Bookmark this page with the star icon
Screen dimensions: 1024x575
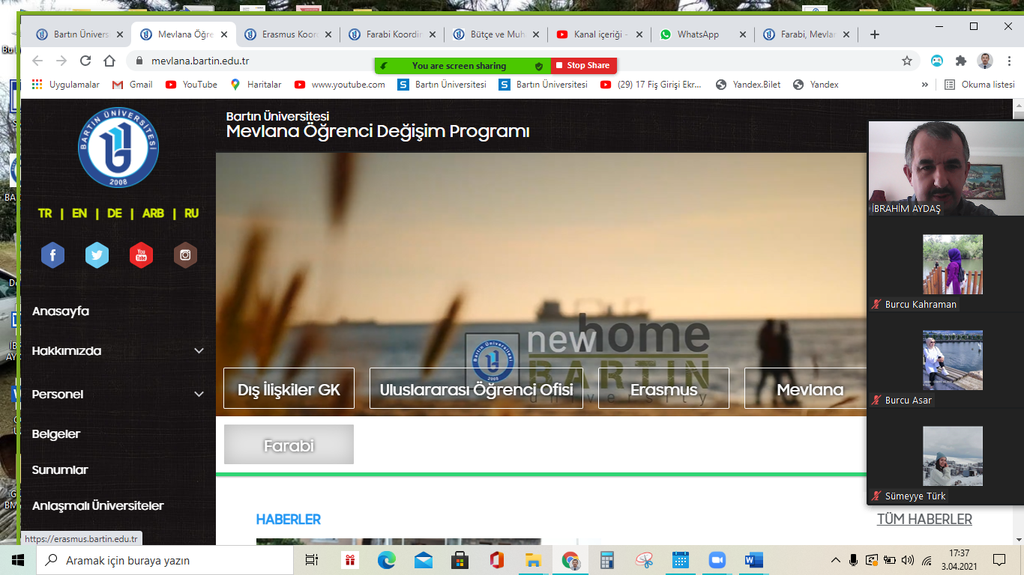pos(907,60)
